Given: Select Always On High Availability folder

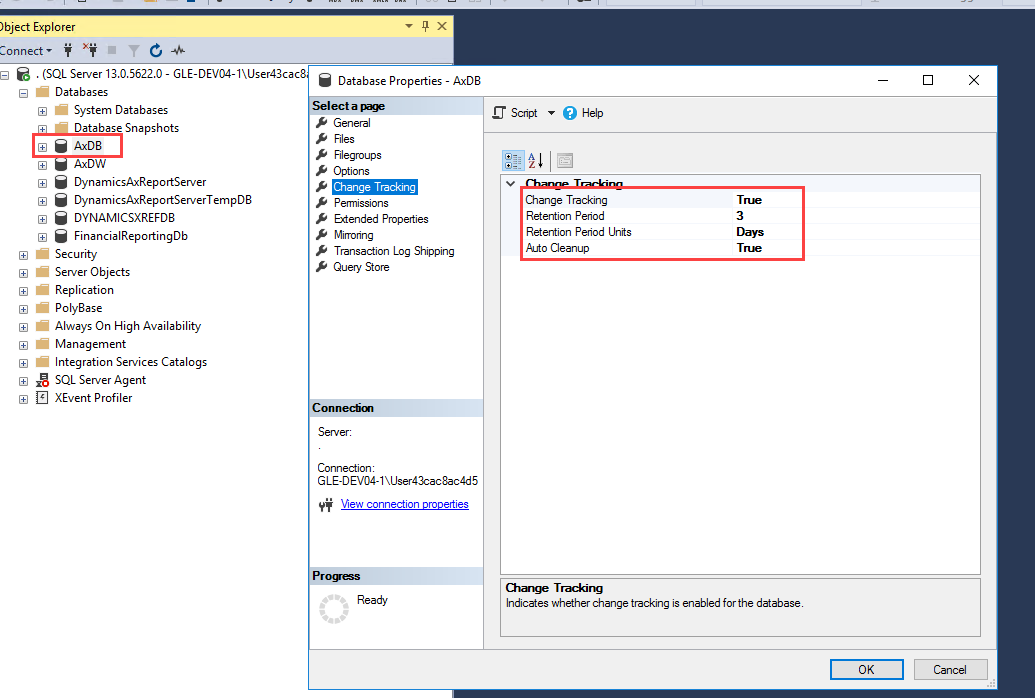Looking at the screenshot, I should [127, 326].
